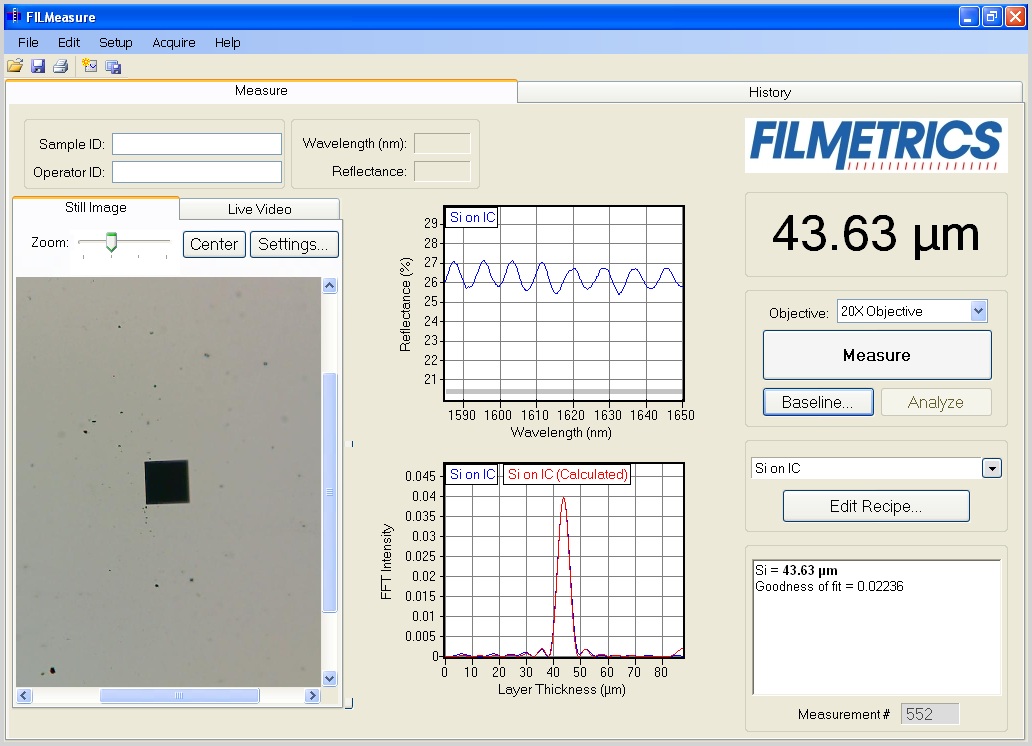Click the Sample ID input field
The width and height of the screenshot is (1032, 746).
tap(197, 144)
